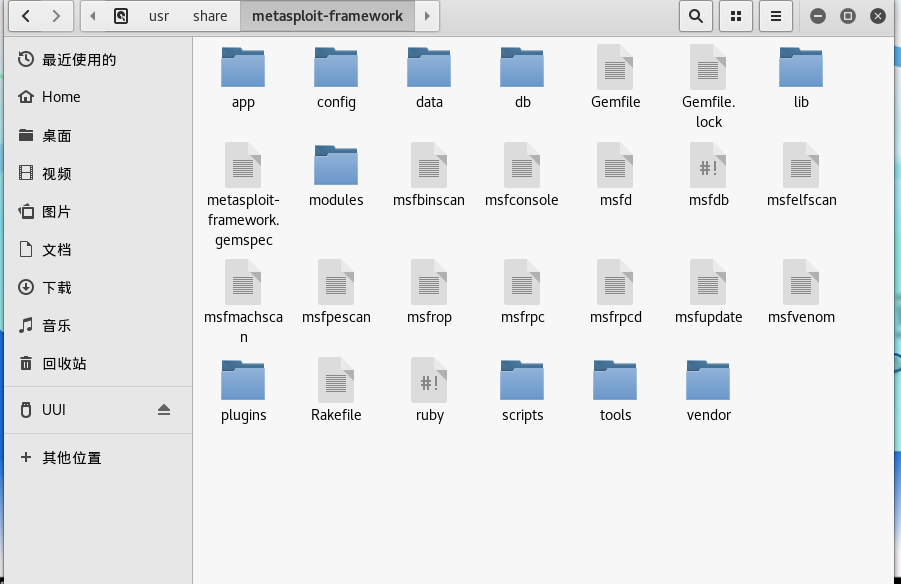Jump to filesystem root in path bar
The height and width of the screenshot is (584, 901).
coord(121,16)
